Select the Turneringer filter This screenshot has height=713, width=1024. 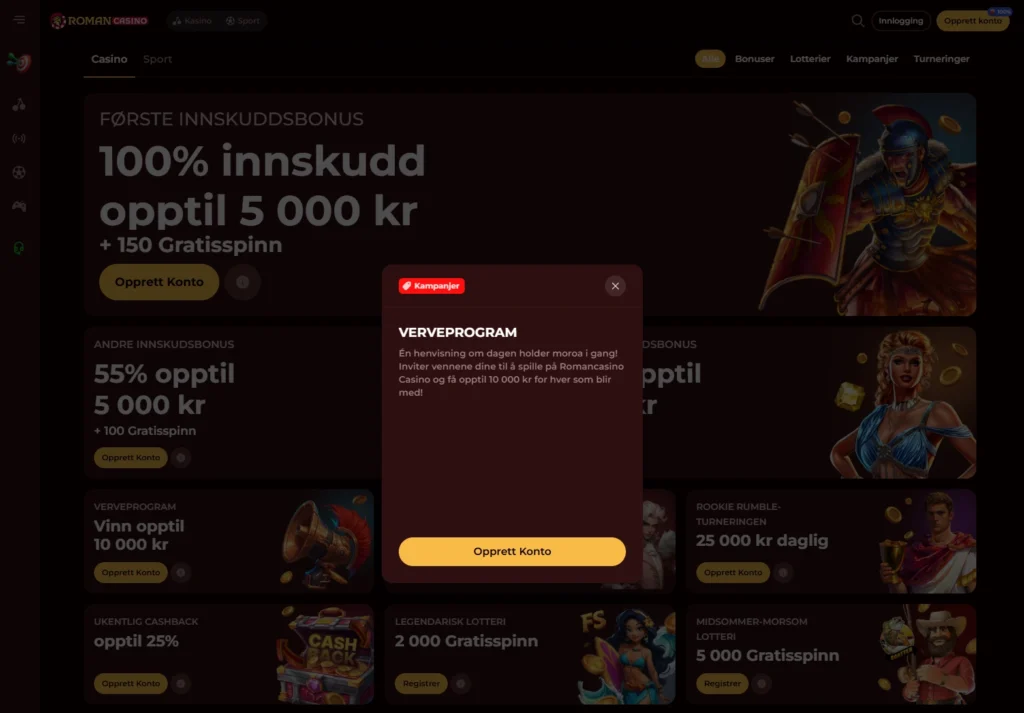[941, 59]
